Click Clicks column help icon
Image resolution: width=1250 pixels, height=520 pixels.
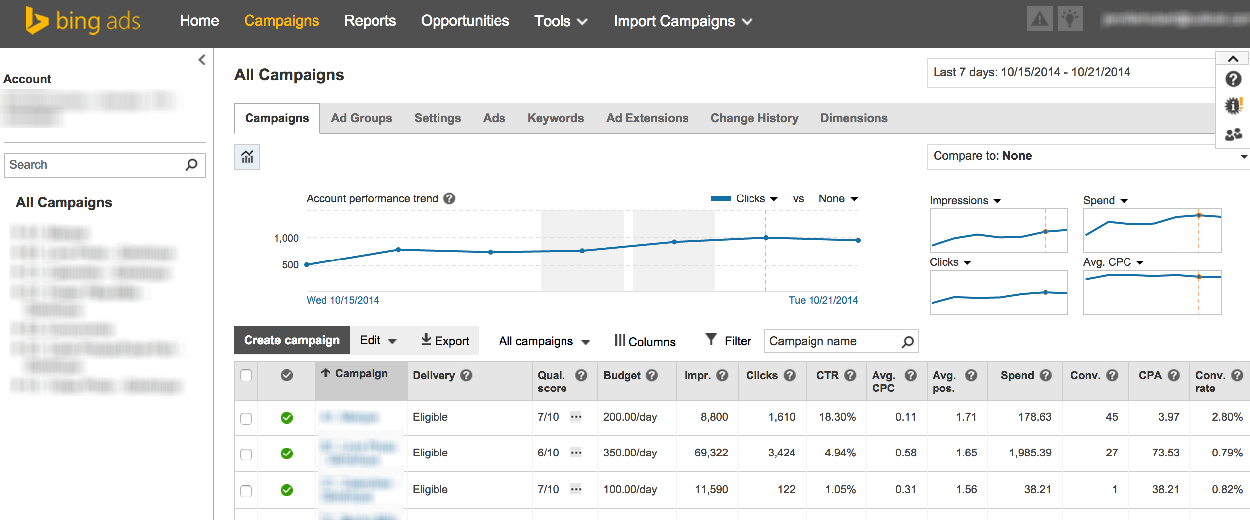coord(789,376)
